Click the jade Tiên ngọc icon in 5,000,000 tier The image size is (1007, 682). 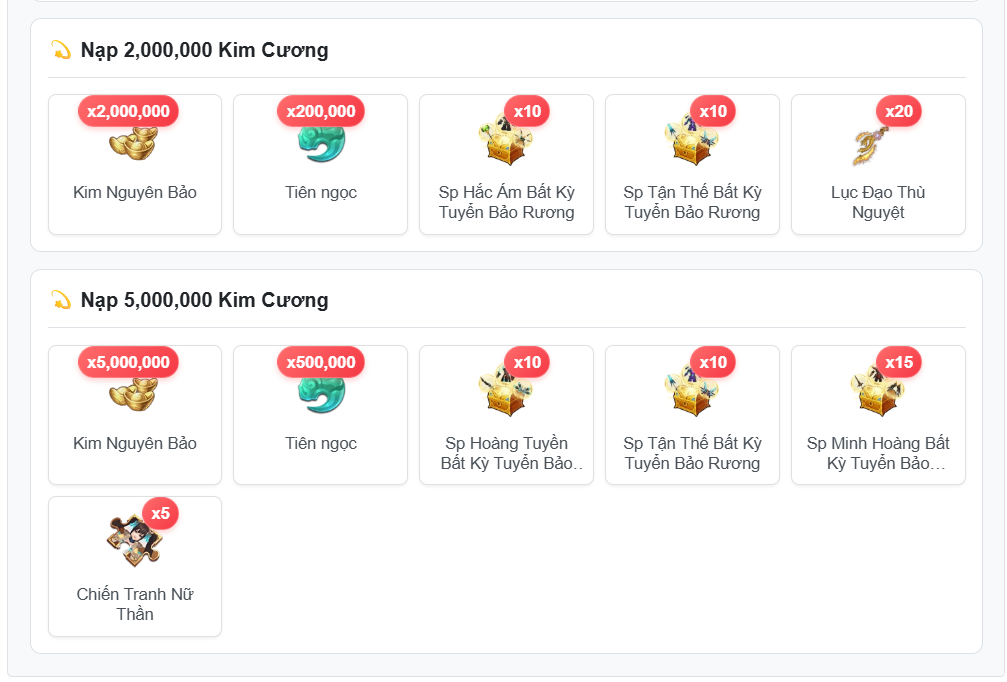click(321, 394)
